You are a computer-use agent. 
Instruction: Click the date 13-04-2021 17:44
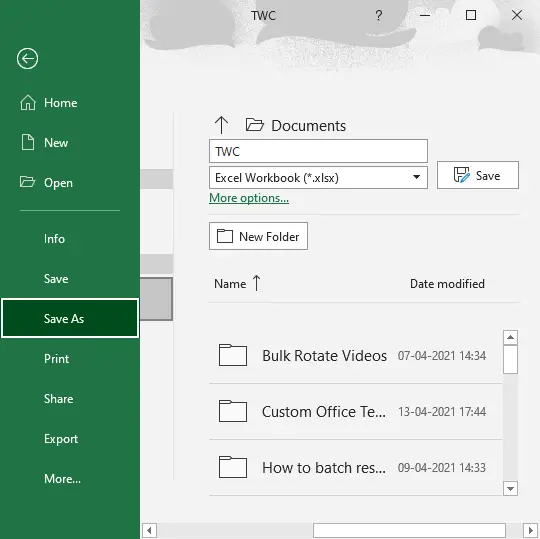tap(442, 412)
